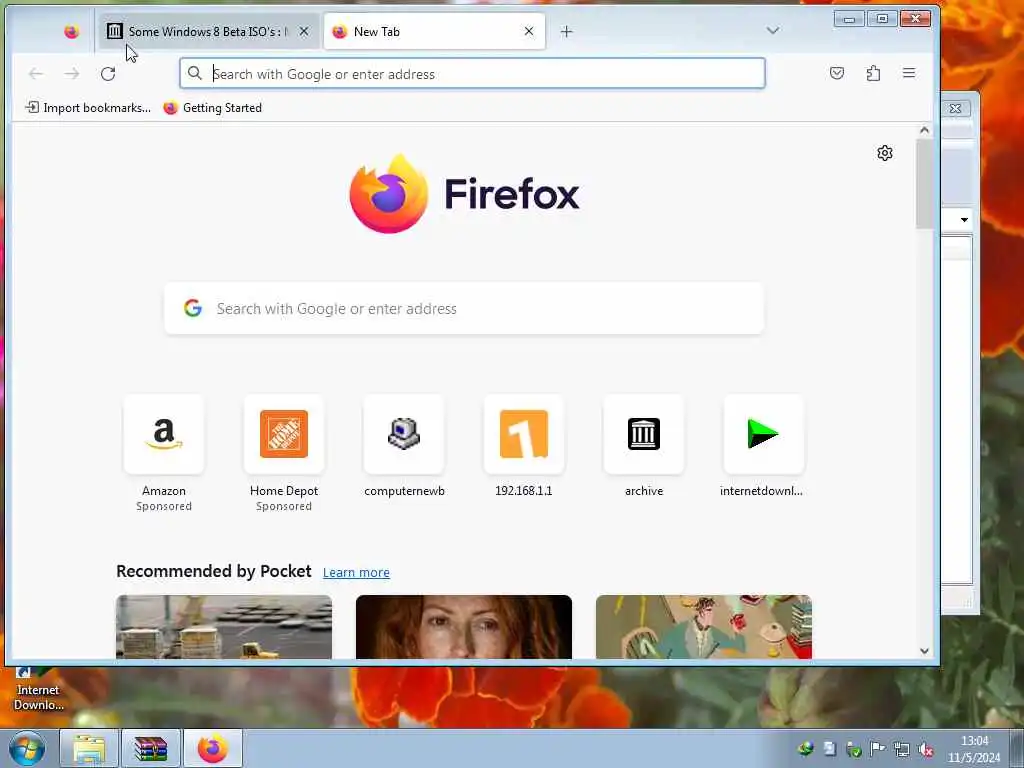Click the page scrollbar down arrow
The height and width of the screenshot is (768, 1024).
(924, 651)
